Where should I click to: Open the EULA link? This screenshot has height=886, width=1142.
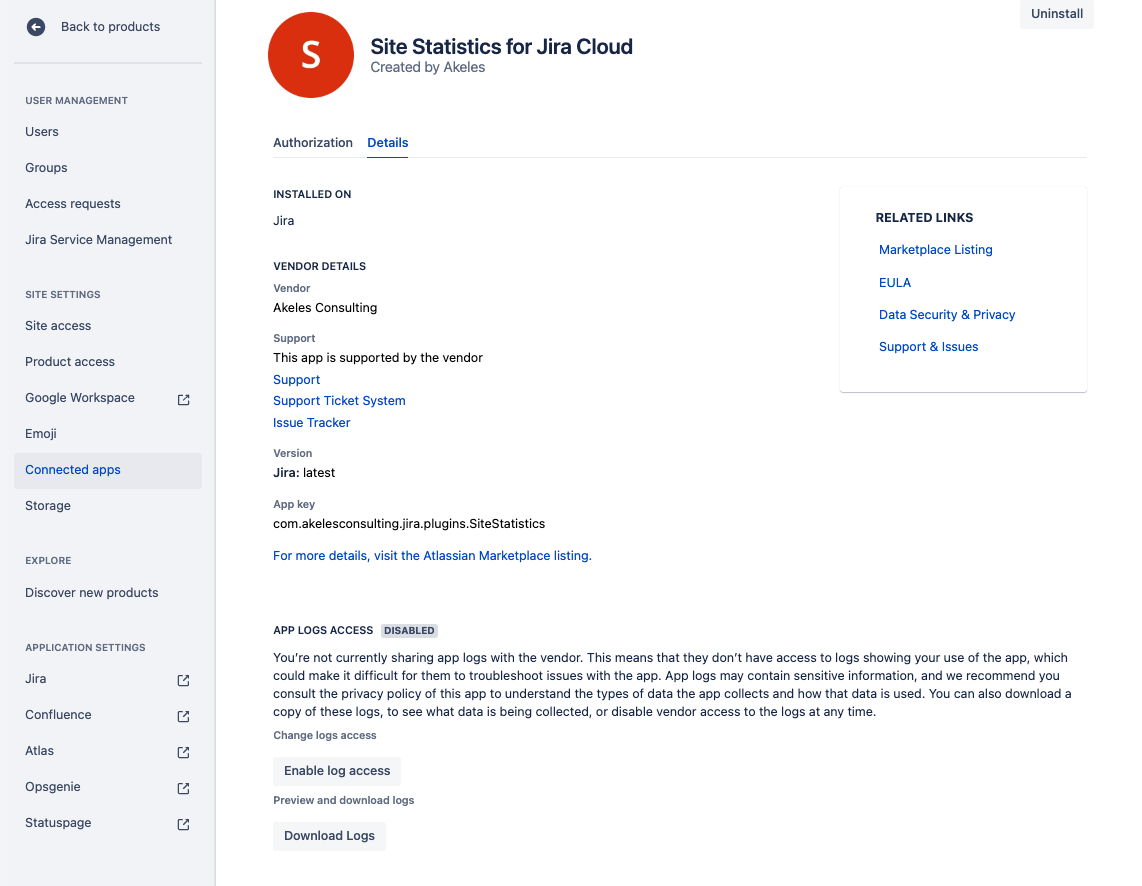894,283
